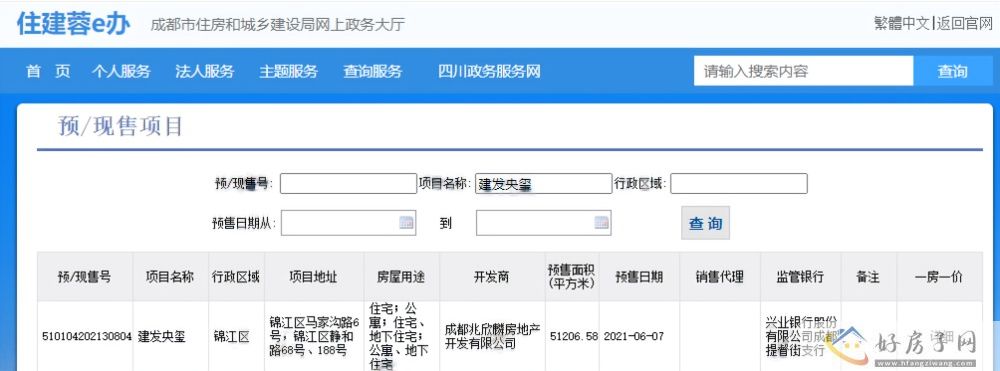
Task: Open 个人服务 menu item
Action: click(x=121, y=71)
